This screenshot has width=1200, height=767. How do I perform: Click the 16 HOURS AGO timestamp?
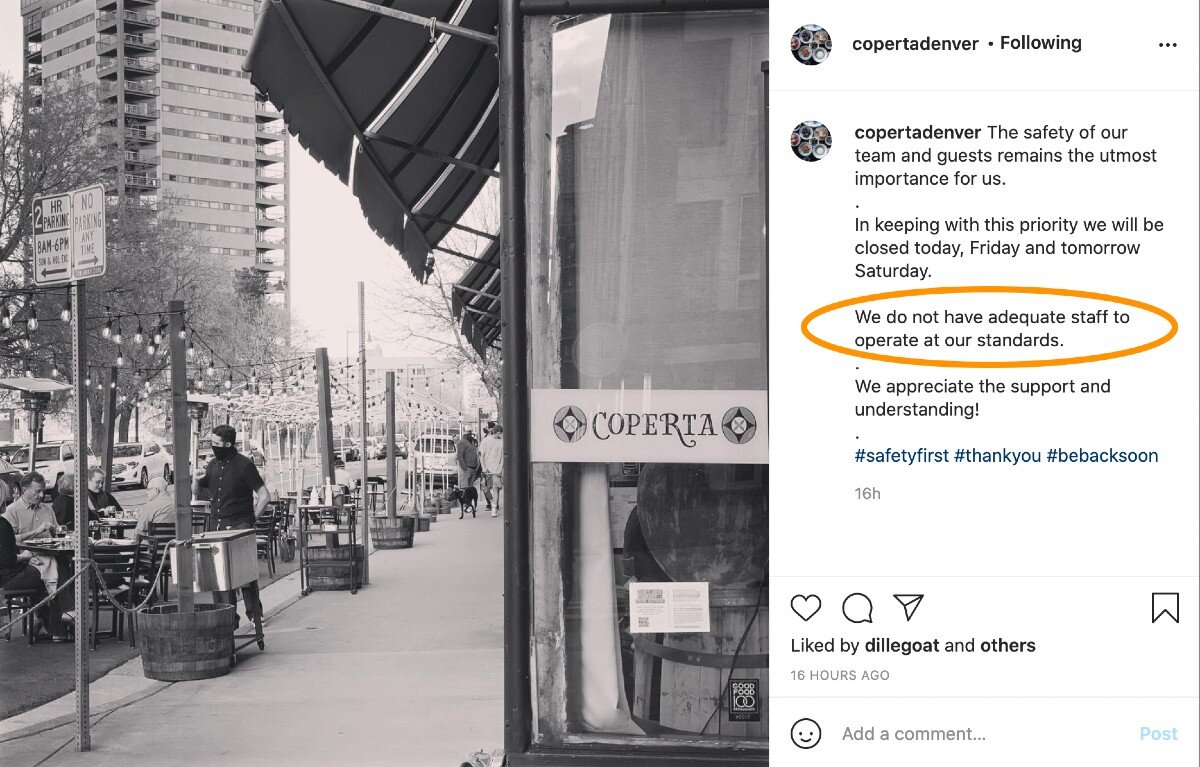840,676
